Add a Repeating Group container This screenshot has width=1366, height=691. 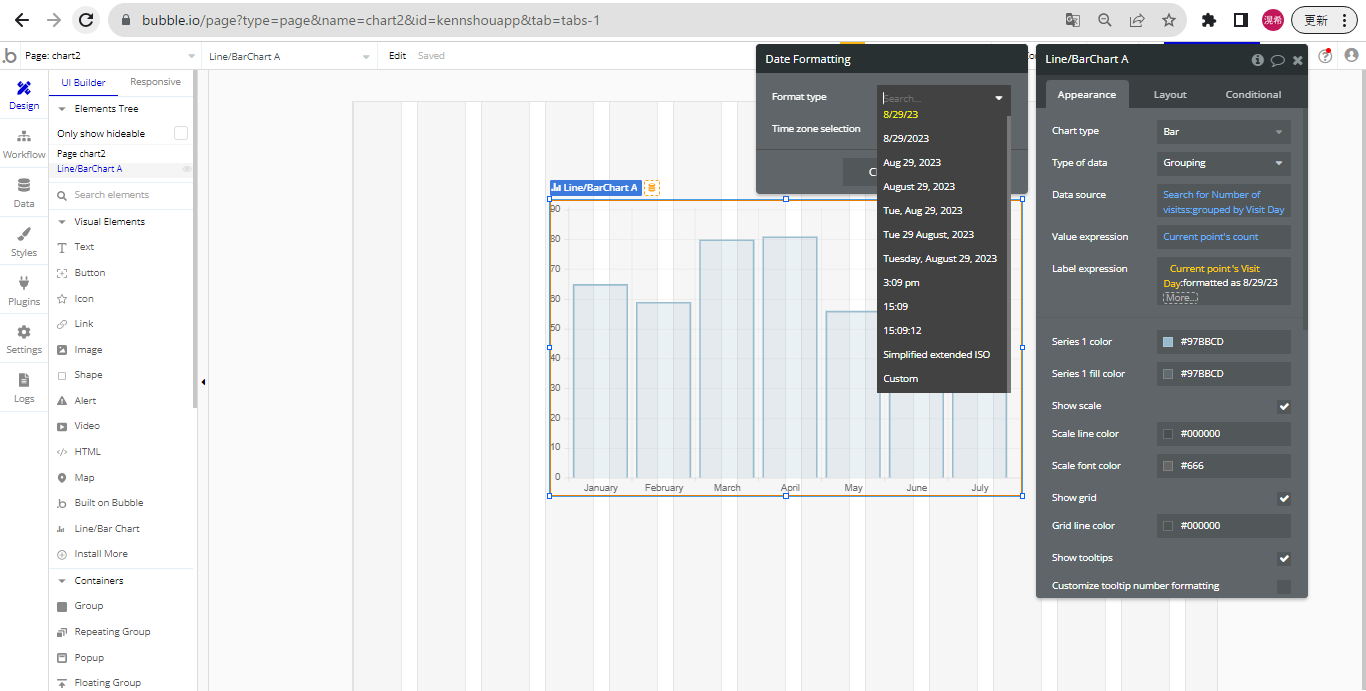112,632
